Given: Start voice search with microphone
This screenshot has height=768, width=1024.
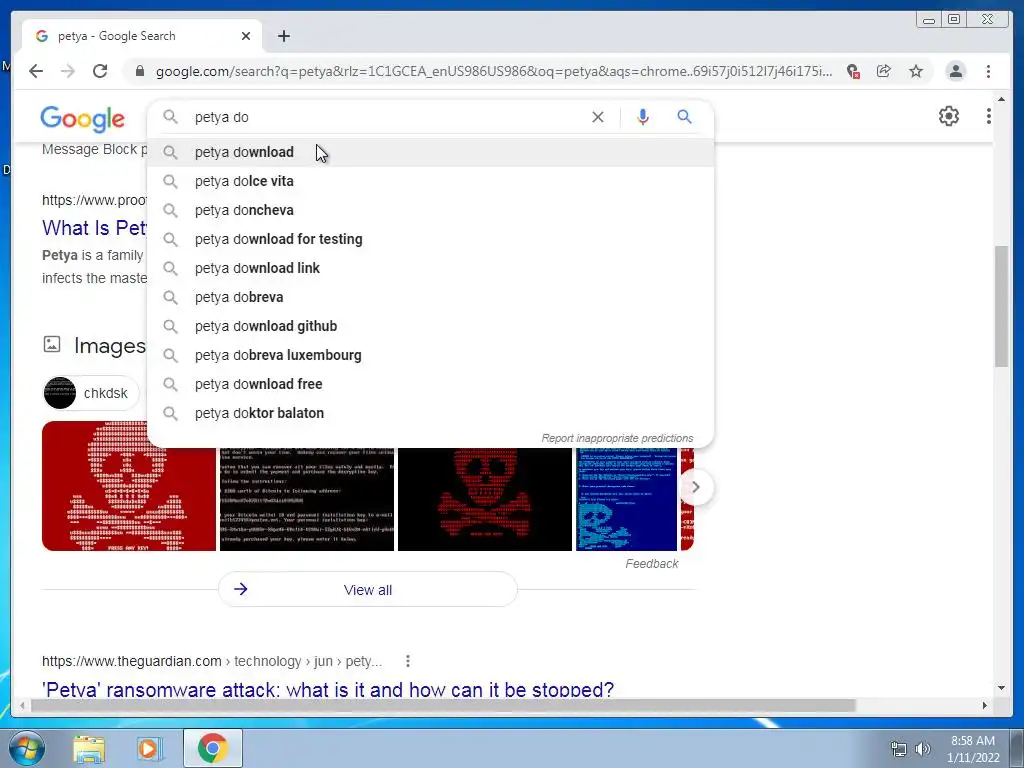Looking at the screenshot, I should pos(643,117).
